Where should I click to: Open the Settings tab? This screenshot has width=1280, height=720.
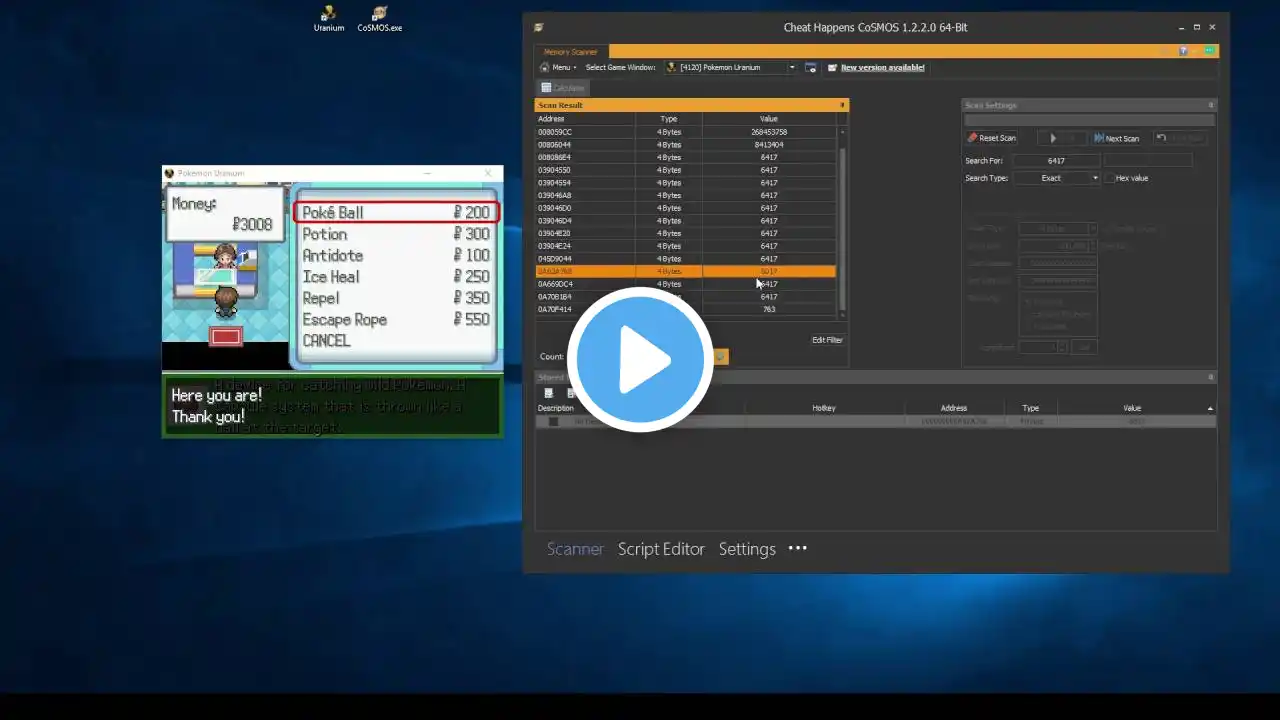(747, 549)
